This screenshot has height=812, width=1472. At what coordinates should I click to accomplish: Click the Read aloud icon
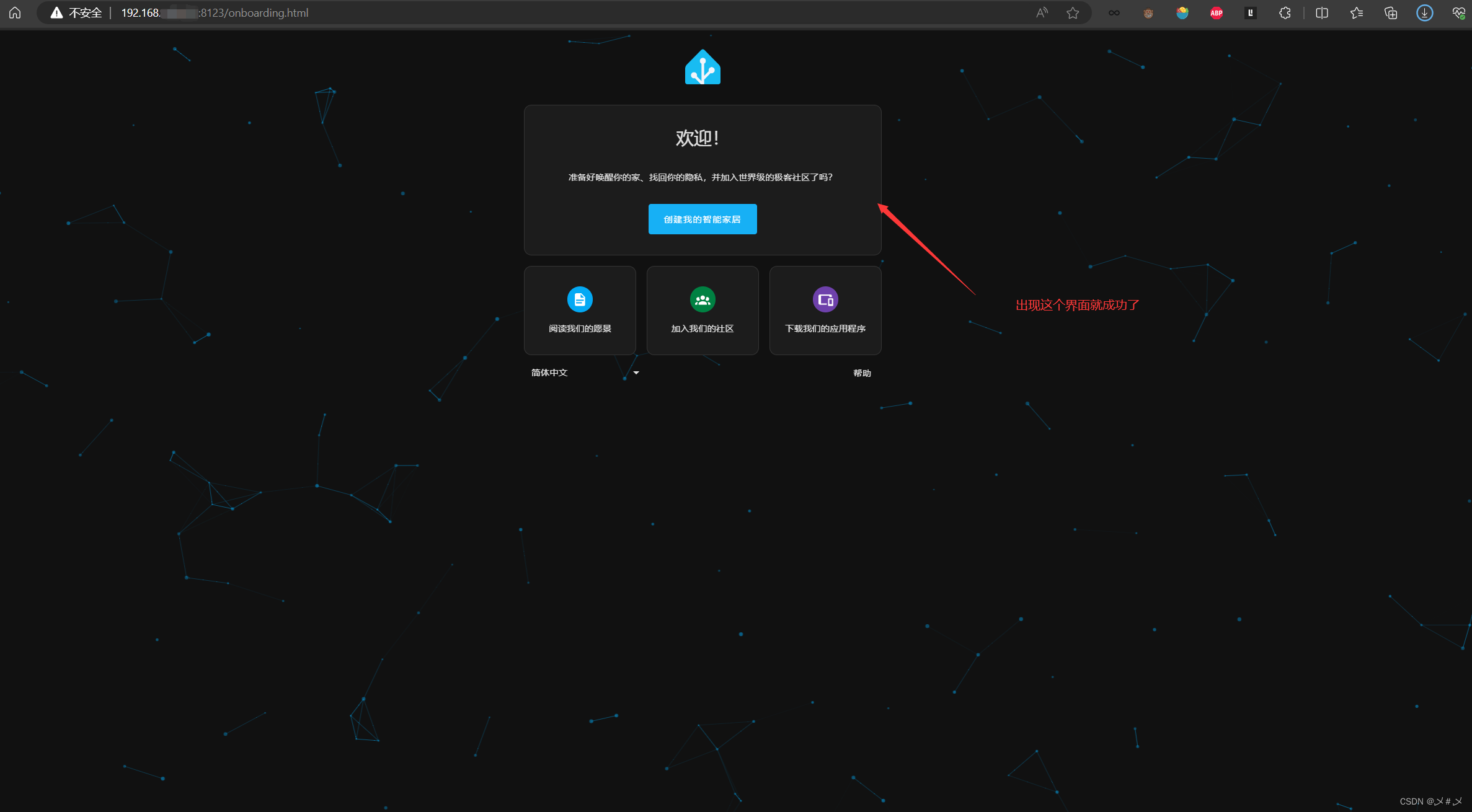1042,13
